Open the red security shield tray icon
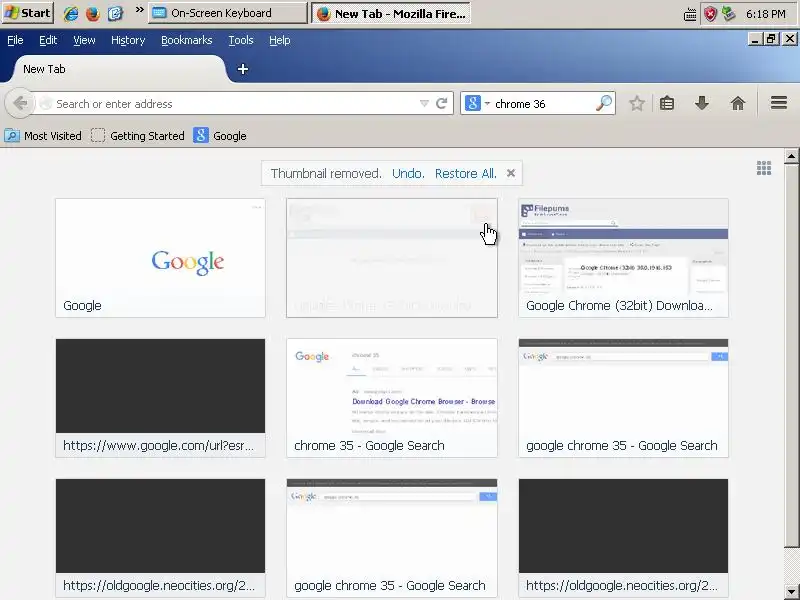800x600 pixels. [710, 14]
